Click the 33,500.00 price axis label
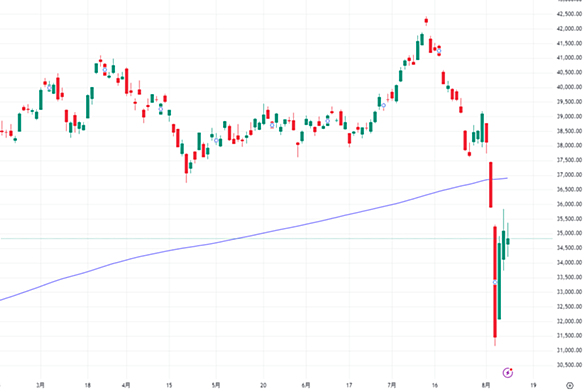Viewport: 586px width, 391px height. (x=569, y=277)
